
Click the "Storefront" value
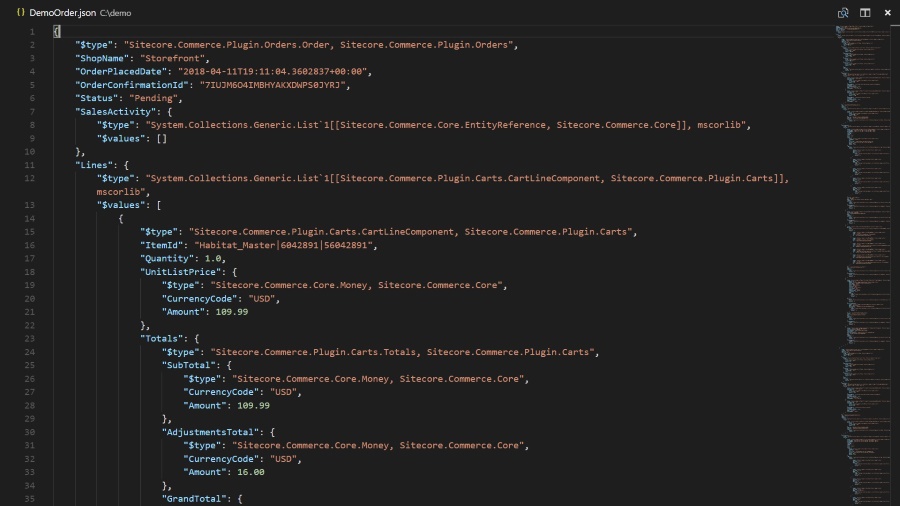[x=172, y=58]
